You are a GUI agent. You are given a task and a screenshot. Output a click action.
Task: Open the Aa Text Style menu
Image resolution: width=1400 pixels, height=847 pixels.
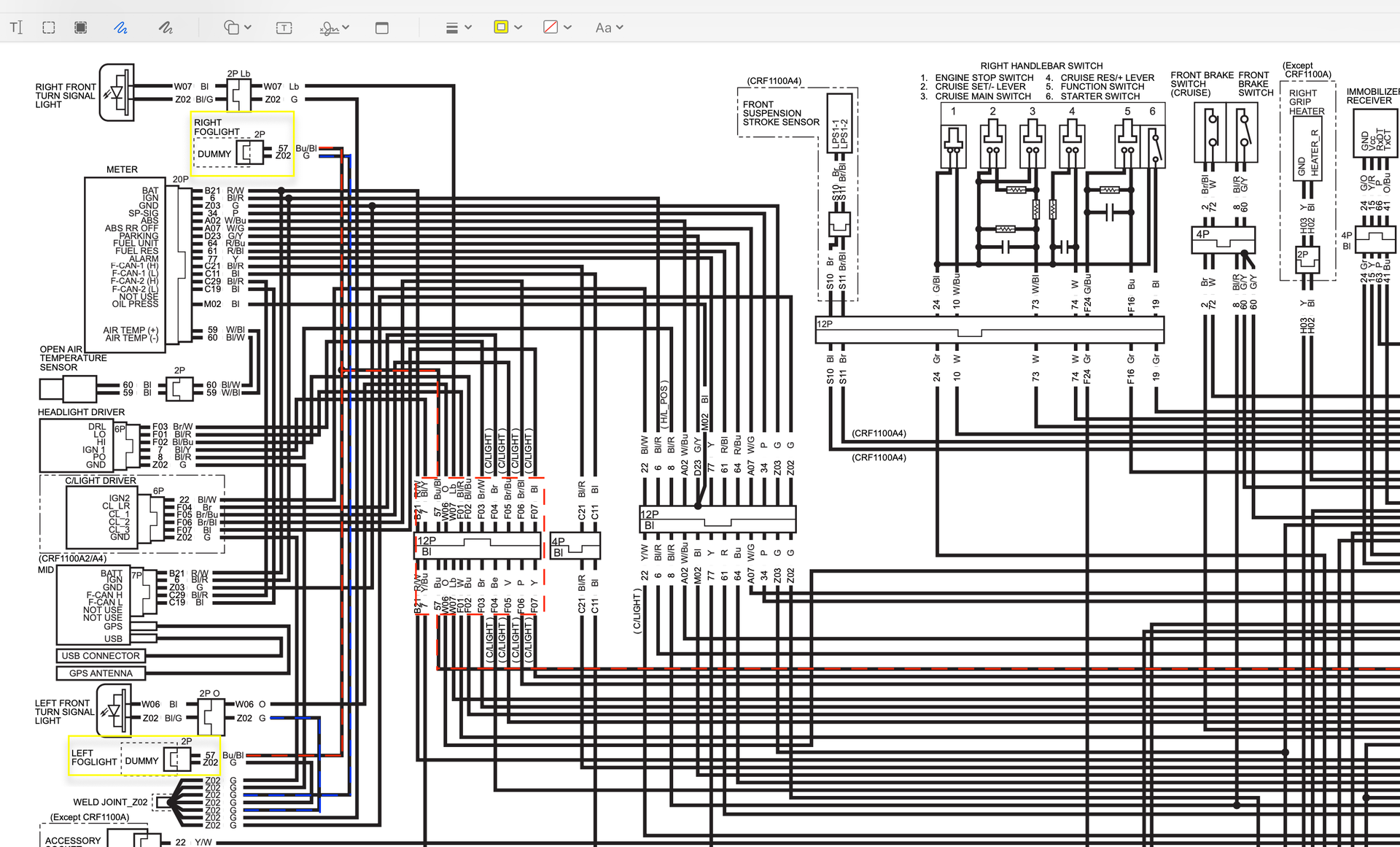point(609,28)
